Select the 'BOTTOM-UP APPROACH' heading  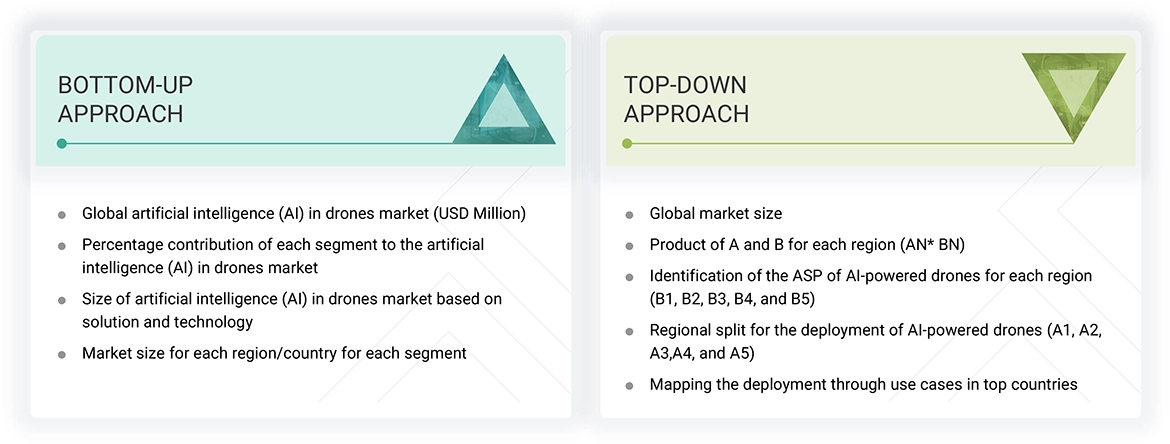point(120,99)
